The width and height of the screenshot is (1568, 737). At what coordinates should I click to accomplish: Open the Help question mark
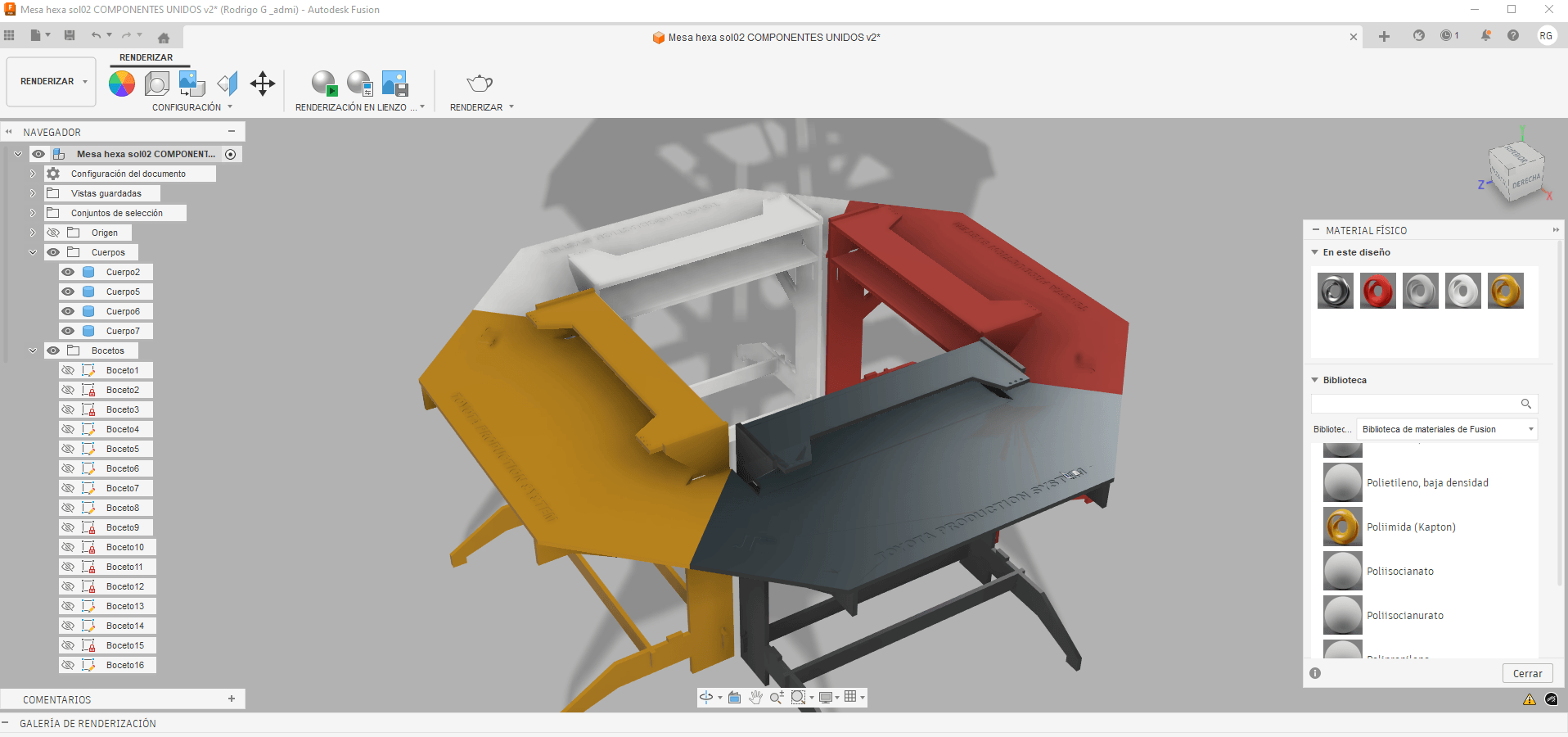pos(1513,36)
